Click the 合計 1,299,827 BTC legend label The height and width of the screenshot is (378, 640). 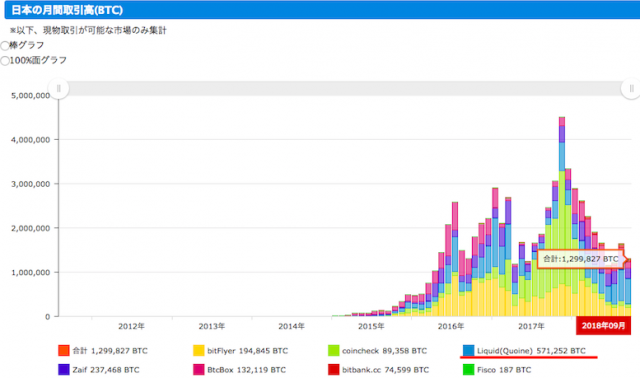[110, 351]
